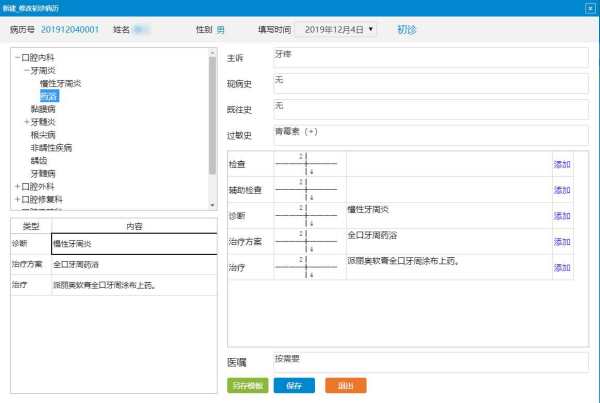This screenshot has height=403, width=600.
Task: Click the blue 保存 button
Action: point(294,385)
